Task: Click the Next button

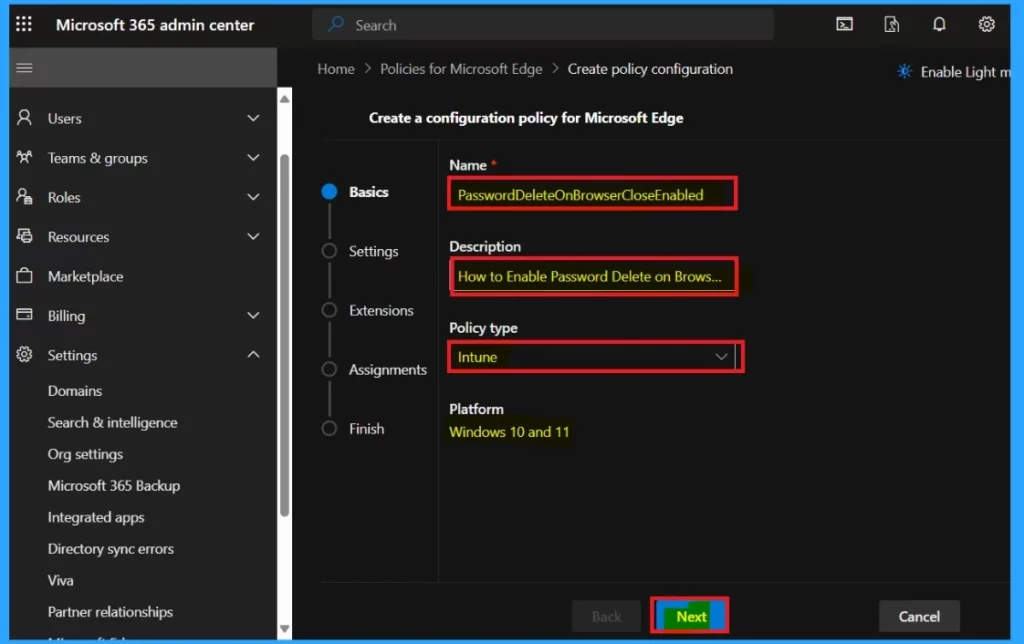Action: point(690,615)
